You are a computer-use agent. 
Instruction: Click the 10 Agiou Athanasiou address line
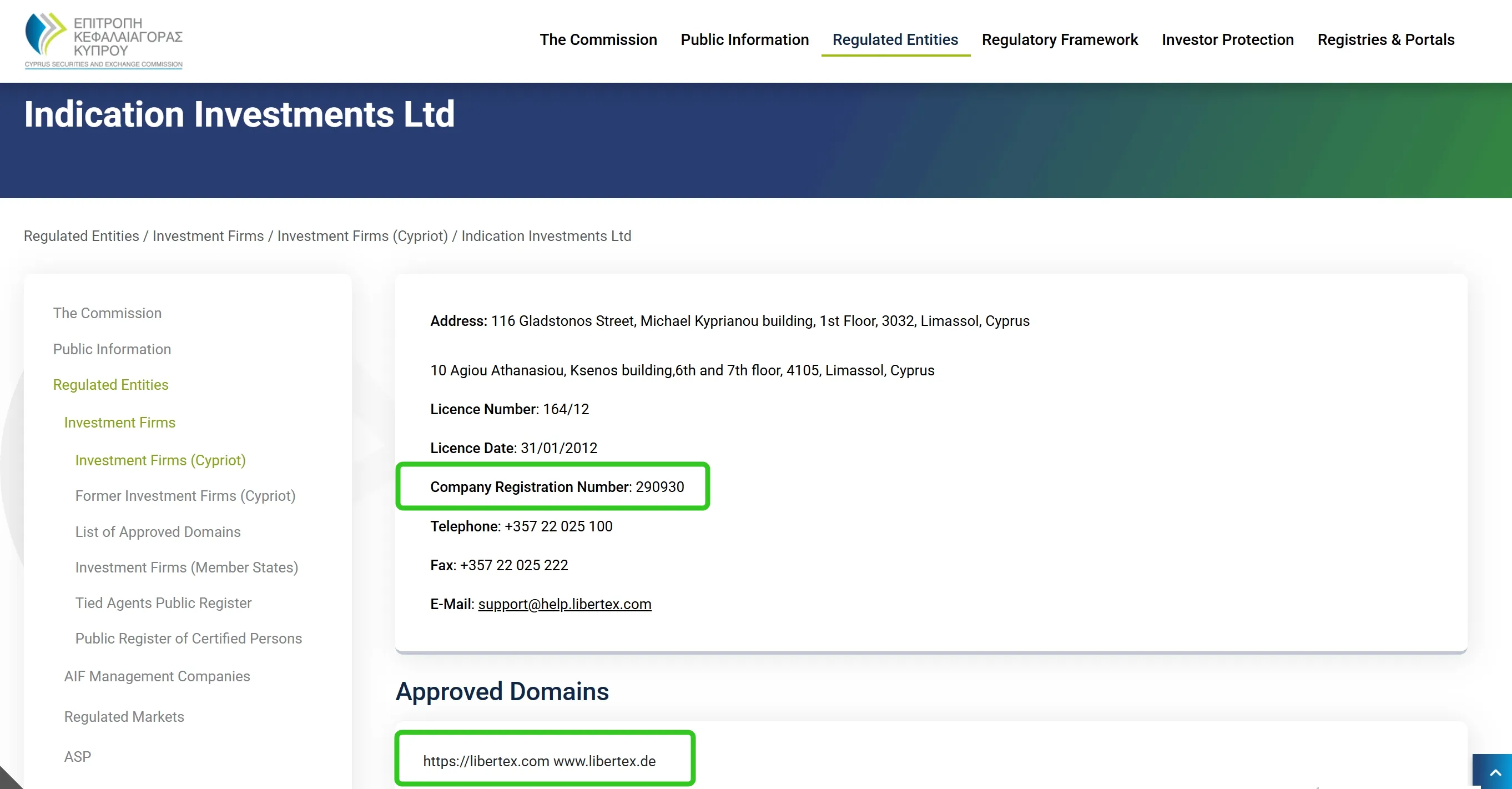point(682,370)
